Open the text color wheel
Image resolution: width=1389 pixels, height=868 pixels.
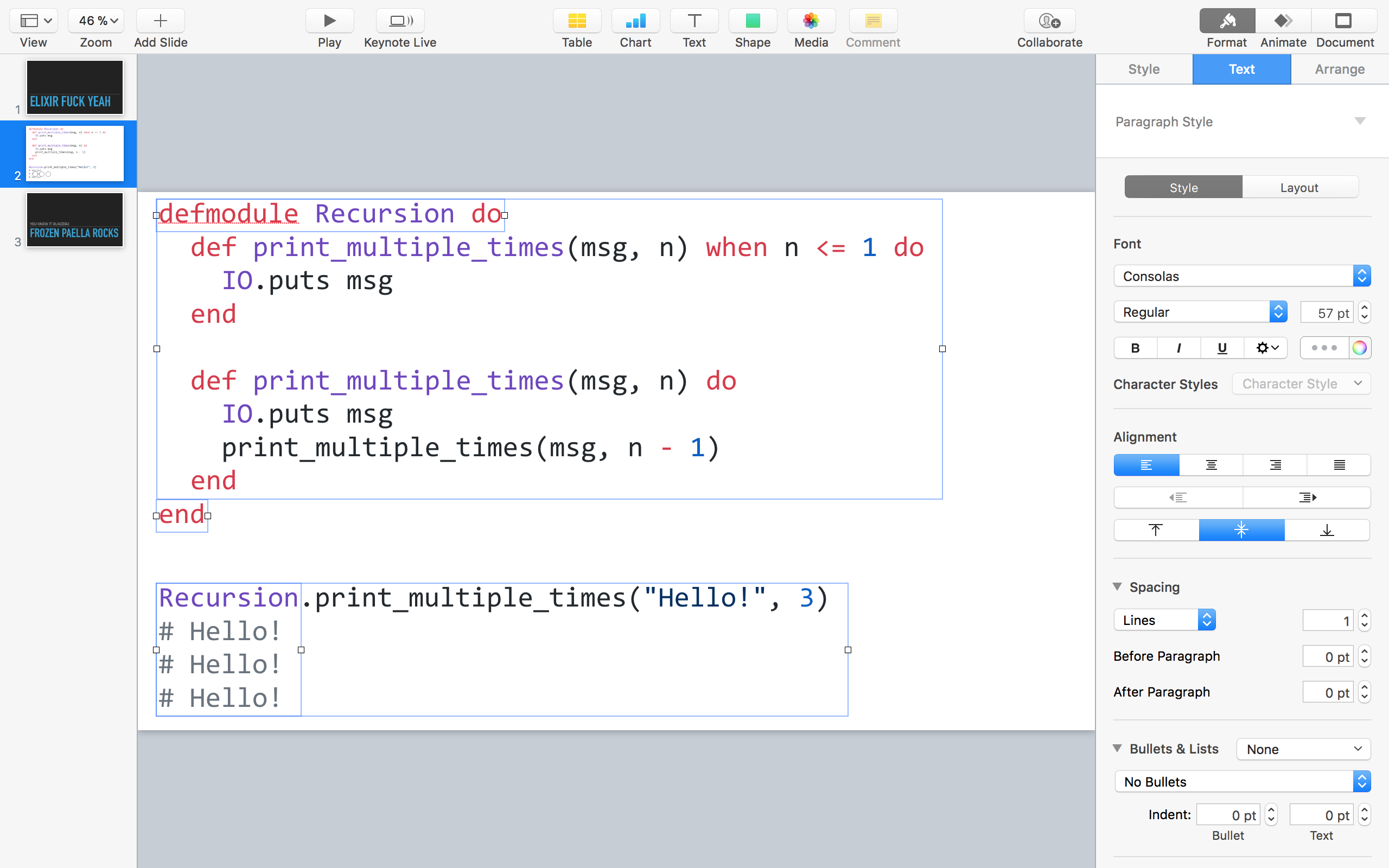tap(1359, 348)
